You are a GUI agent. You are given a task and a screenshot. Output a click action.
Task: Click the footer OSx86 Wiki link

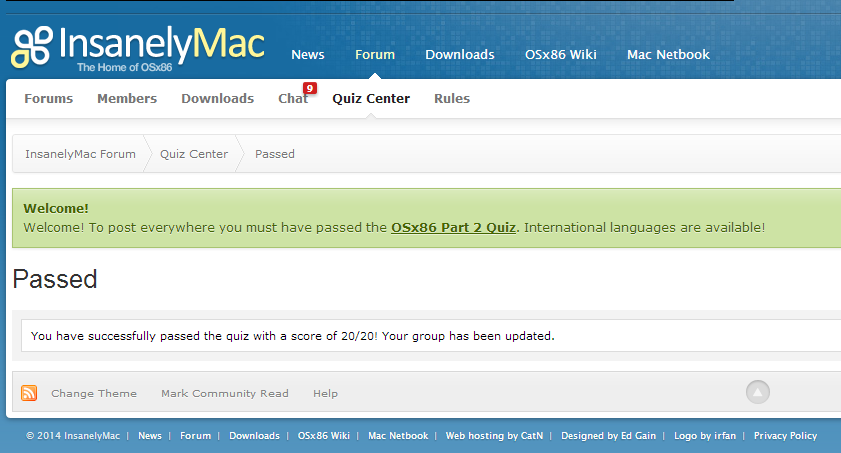pos(324,436)
